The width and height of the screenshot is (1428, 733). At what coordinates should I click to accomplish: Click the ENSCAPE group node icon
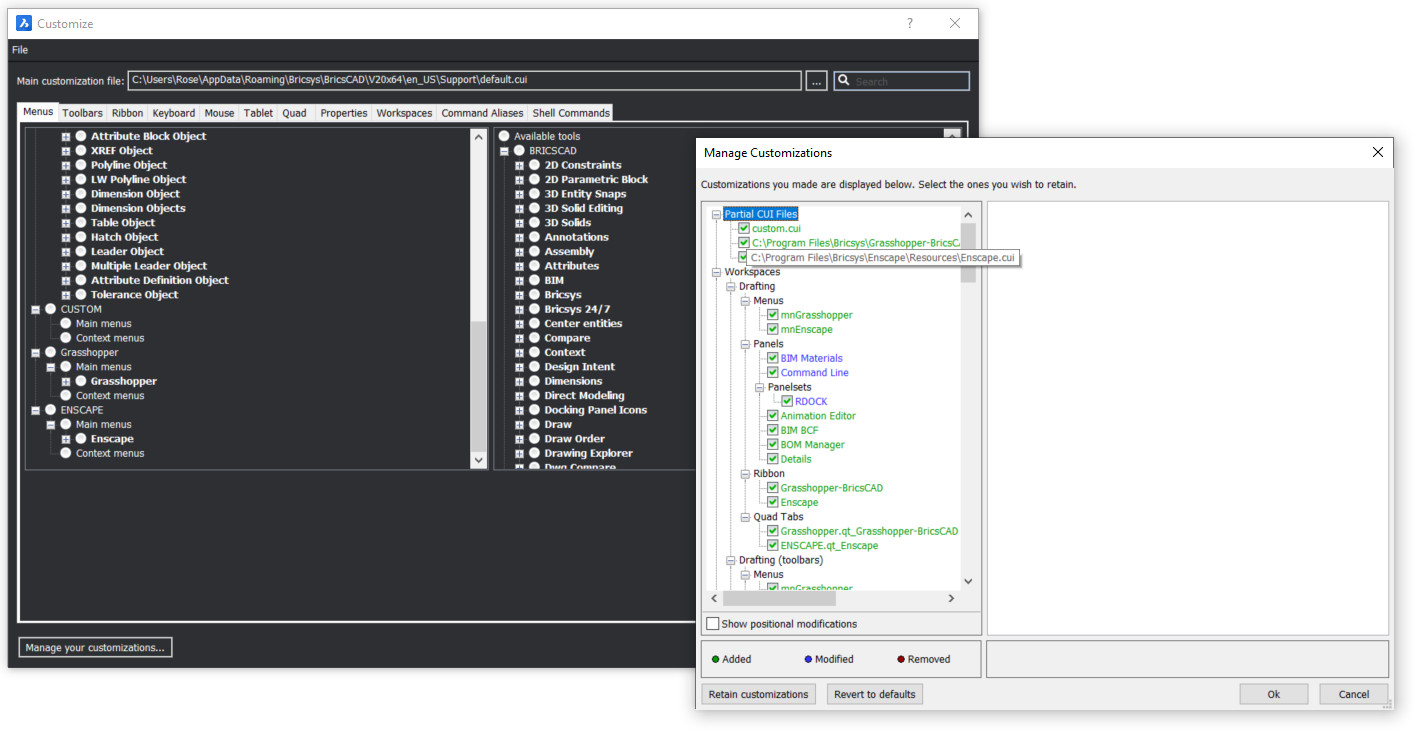point(50,410)
